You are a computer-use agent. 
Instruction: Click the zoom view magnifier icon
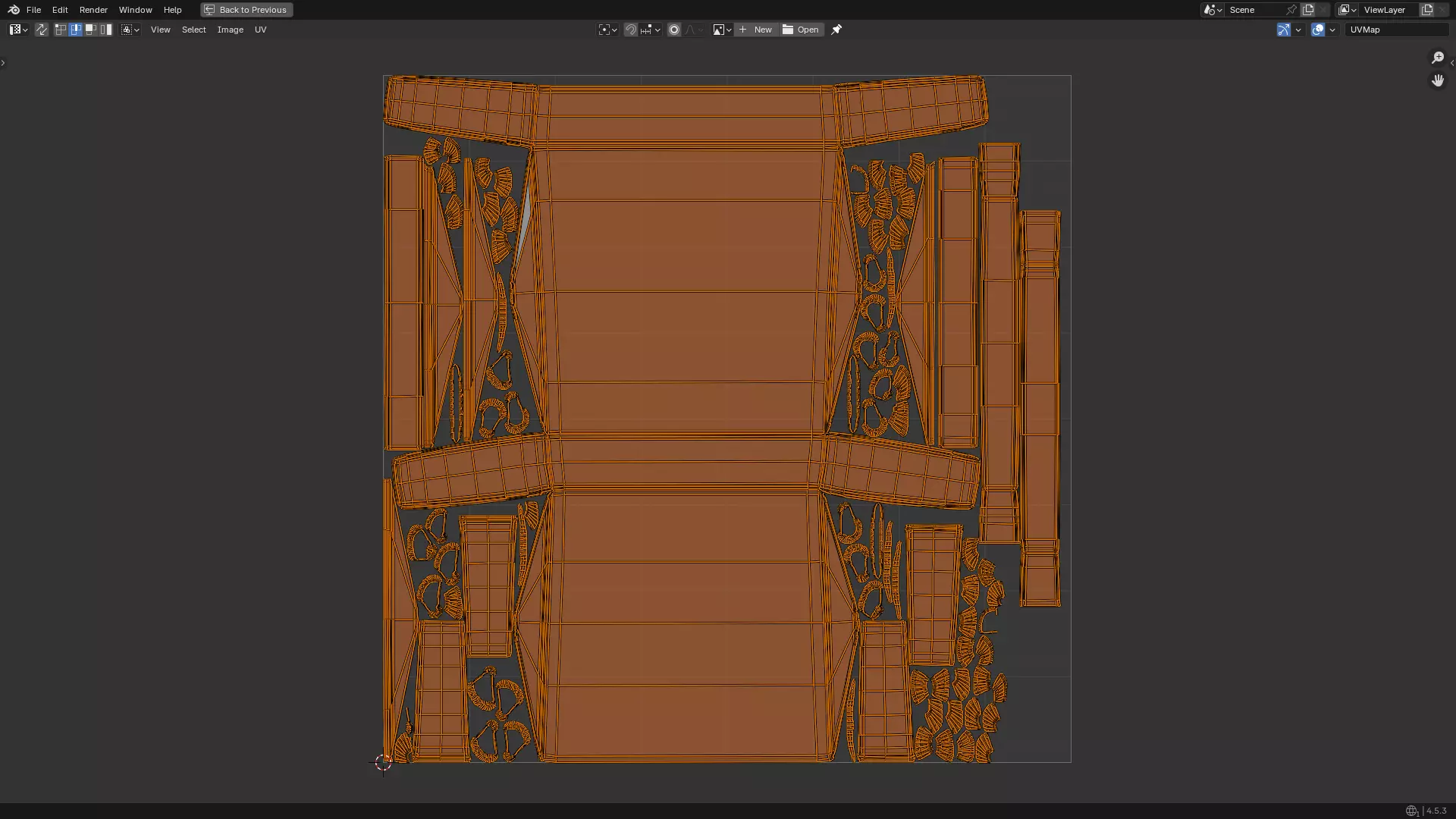pyautogui.click(x=1438, y=58)
